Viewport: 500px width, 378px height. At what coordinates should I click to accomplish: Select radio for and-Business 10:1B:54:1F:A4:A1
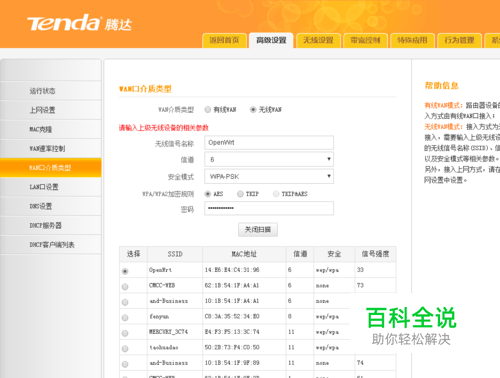tap(125, 302)
